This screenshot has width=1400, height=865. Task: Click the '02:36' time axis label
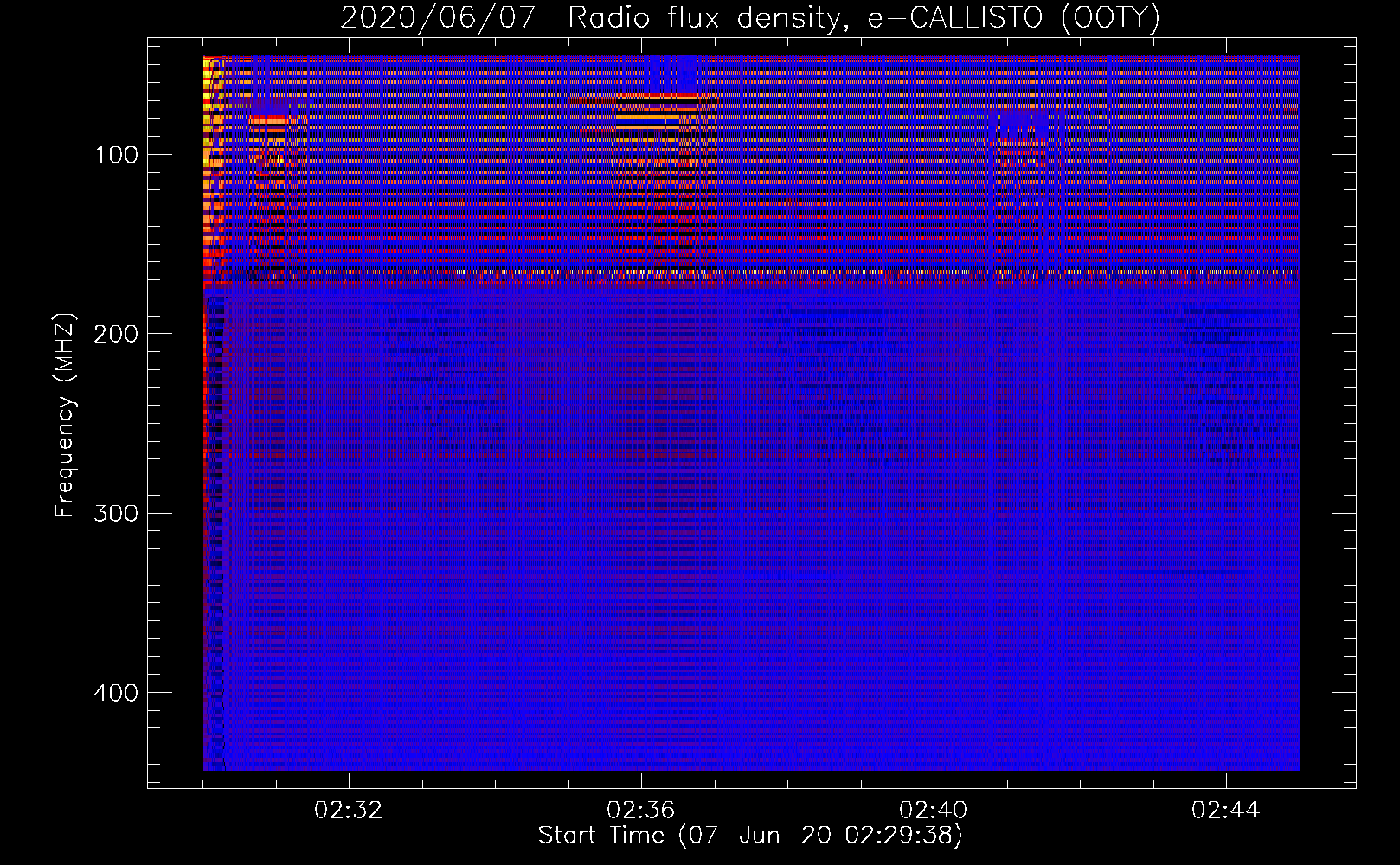641,811
